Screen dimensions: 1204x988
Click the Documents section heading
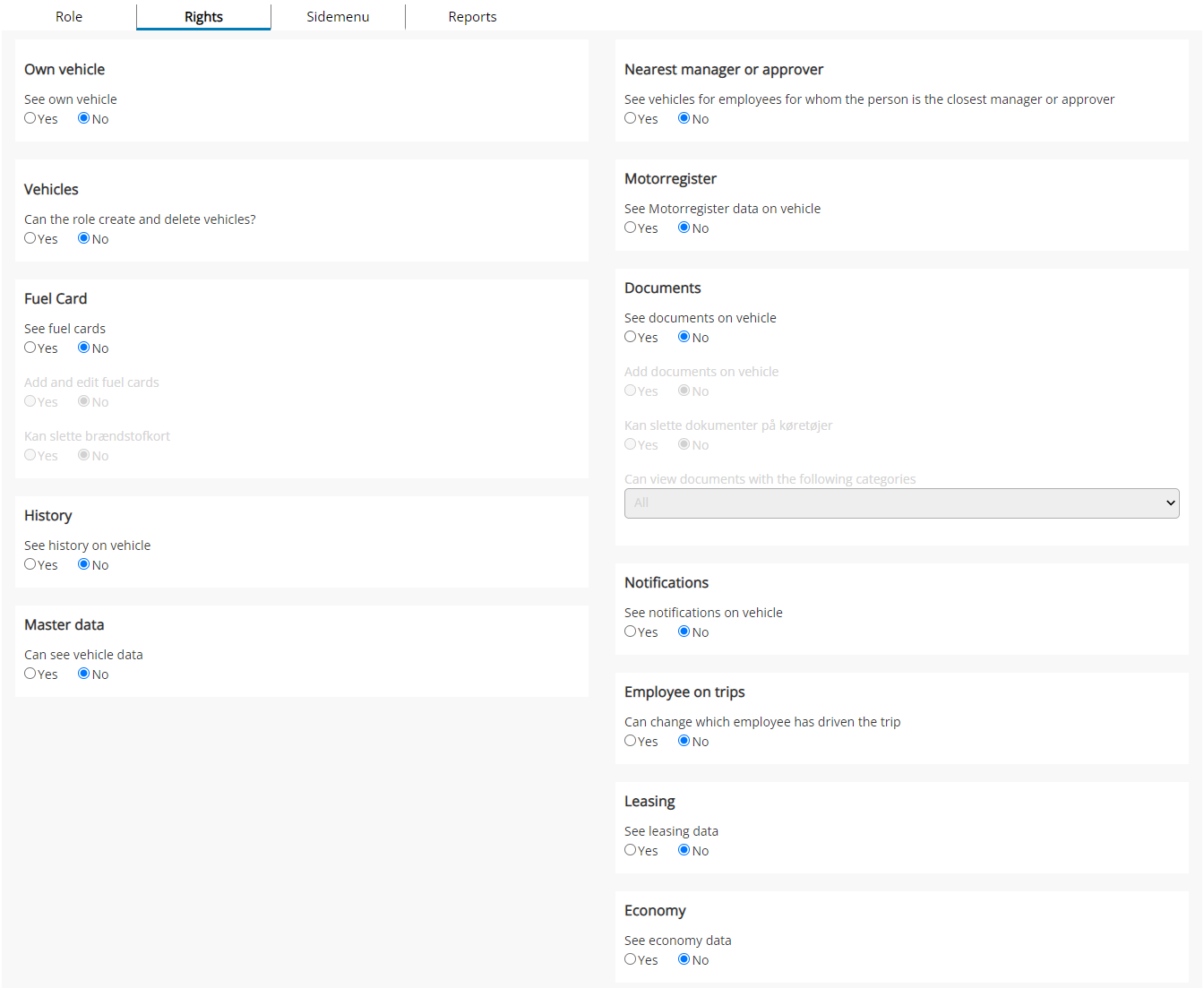pos(663,288)
